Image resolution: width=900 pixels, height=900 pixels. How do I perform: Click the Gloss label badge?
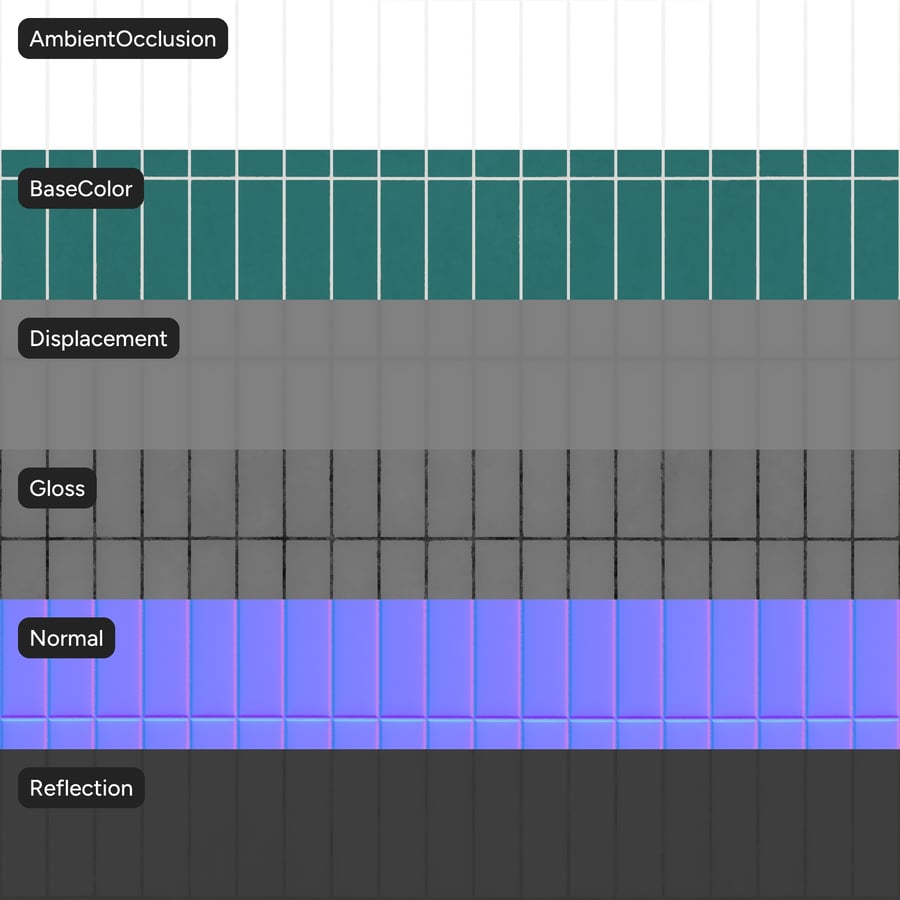pyautogui.click(x=57, y=489)
